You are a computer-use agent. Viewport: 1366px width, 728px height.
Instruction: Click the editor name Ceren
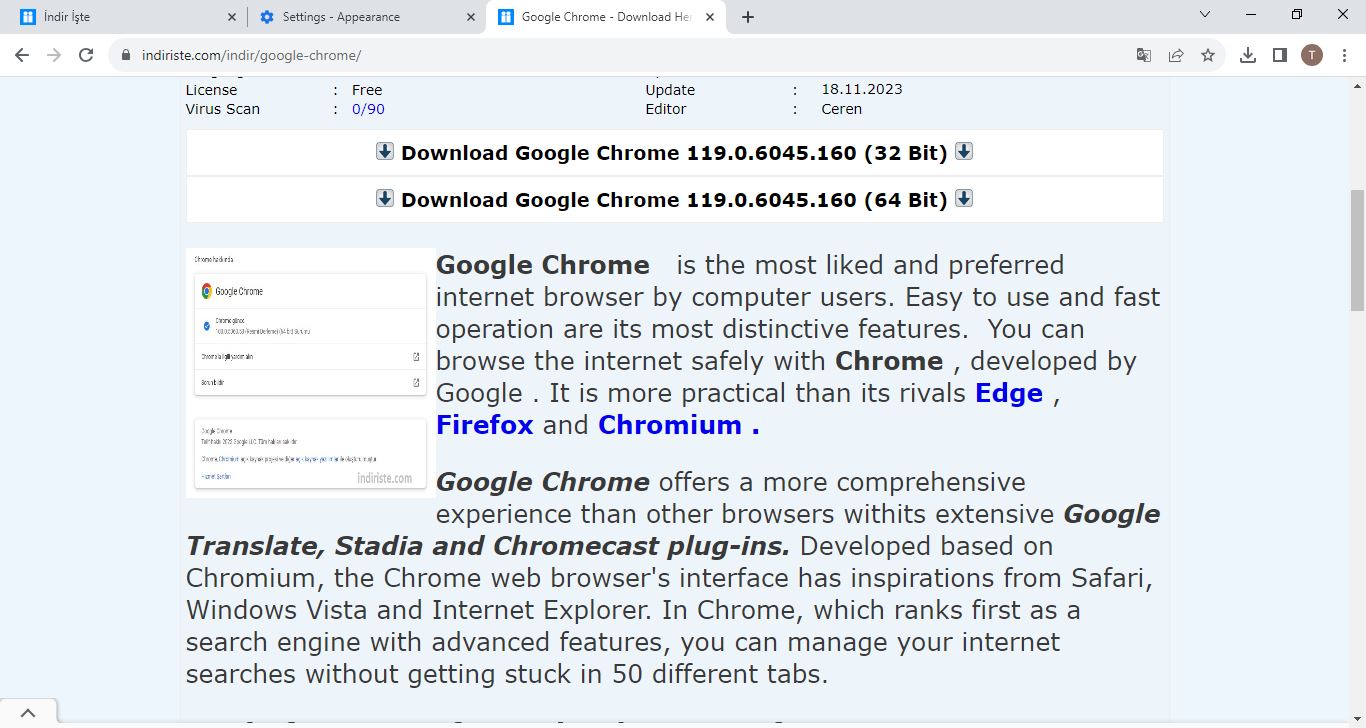click(842, 109)
